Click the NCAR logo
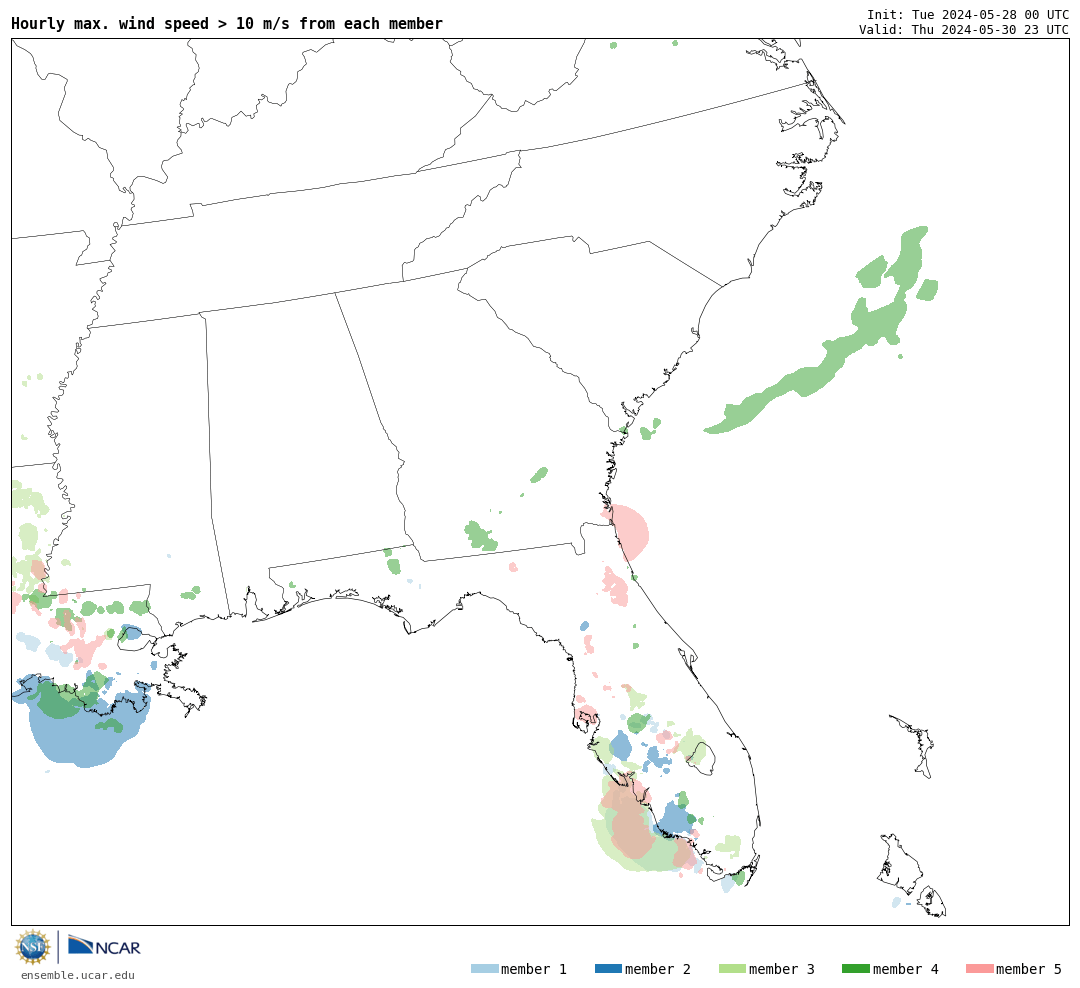Image resolution: width=1080 pixels, height=988 pixels. click(104, 946)
